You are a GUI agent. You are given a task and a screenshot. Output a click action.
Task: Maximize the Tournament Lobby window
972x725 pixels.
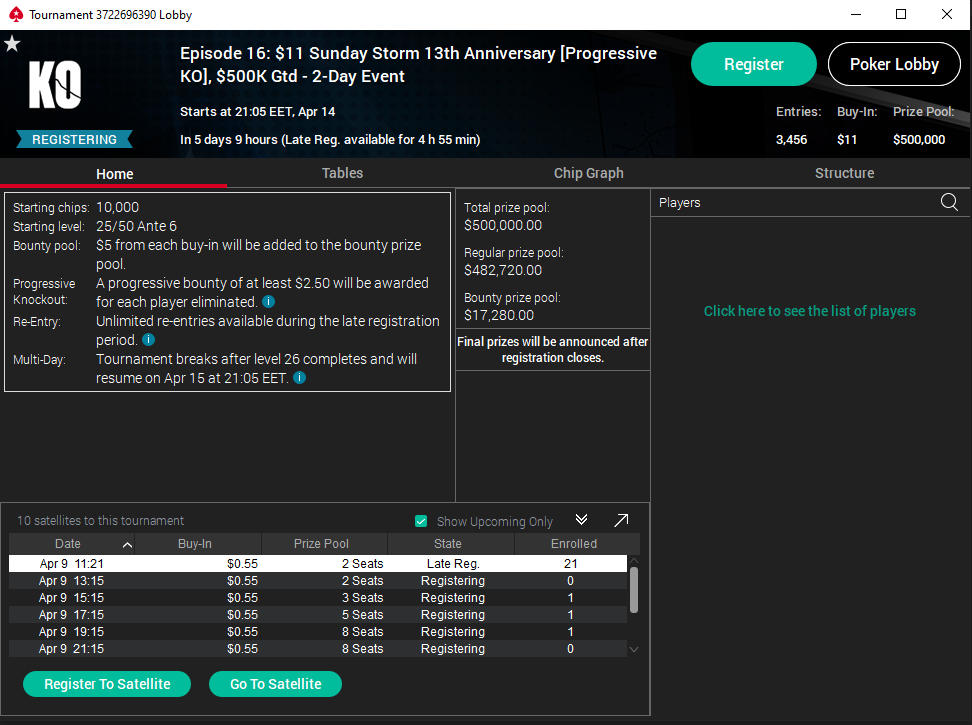pyautogui.click(x=901, y=14)
